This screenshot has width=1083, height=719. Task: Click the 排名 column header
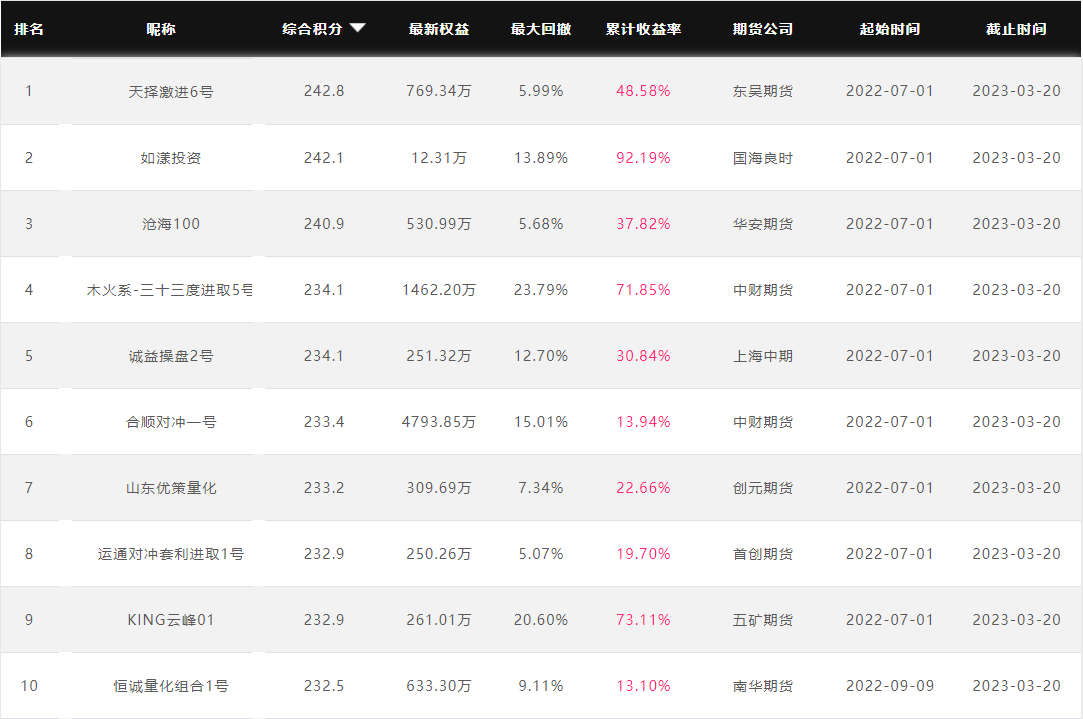29,29
